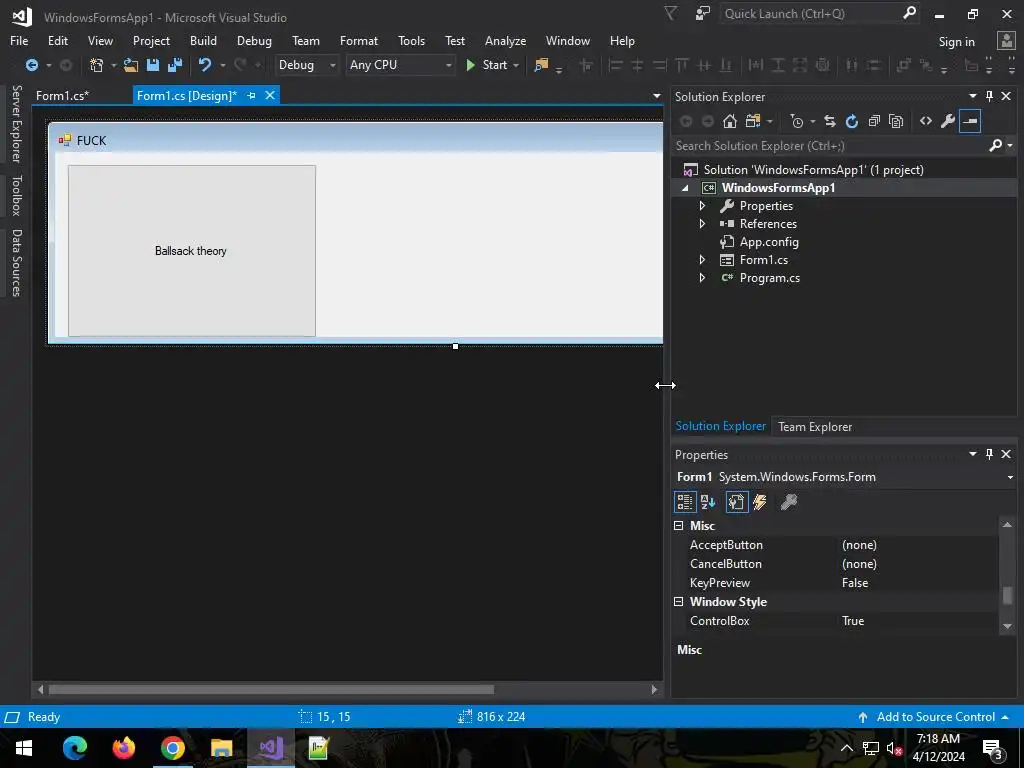Screen dimensions: 1024x768
Task: Click the Home icon in Solution Explorer
Action: (729, 121)
